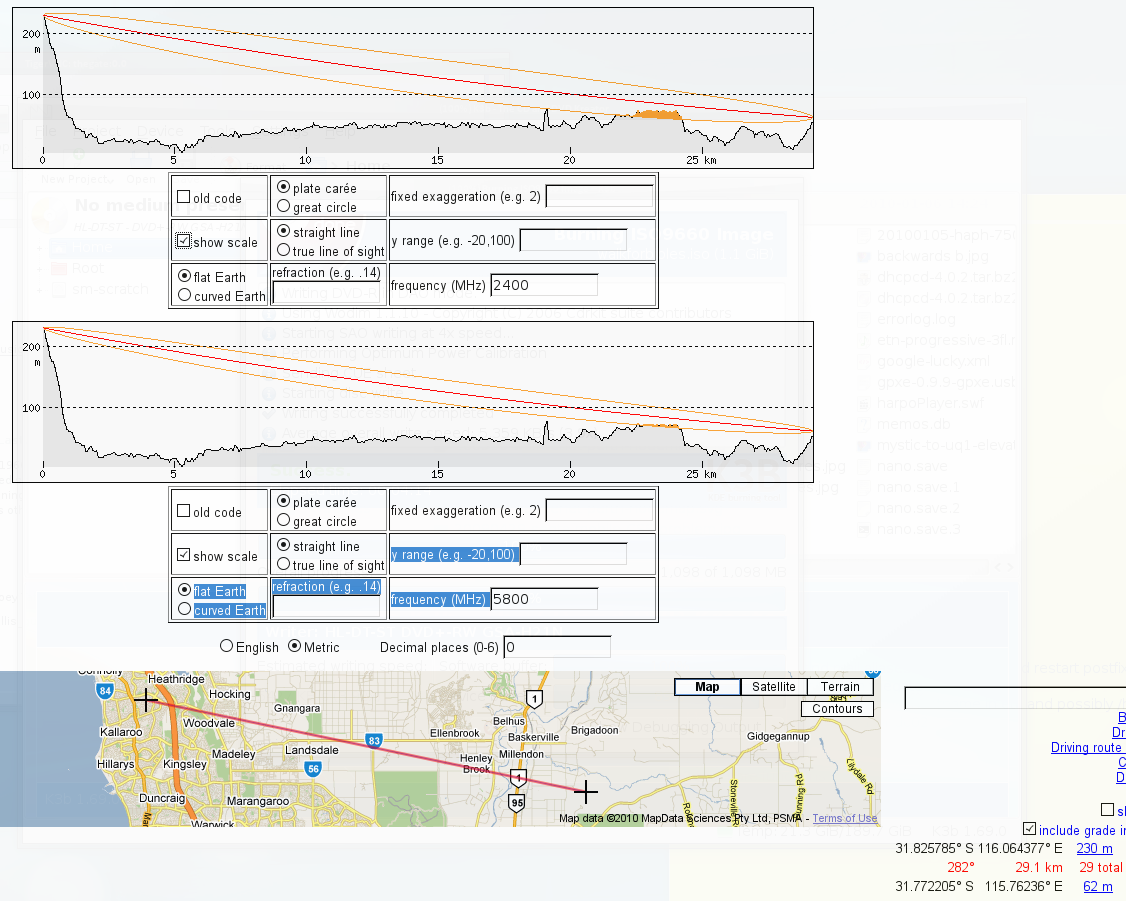
Task: Click the route 84 shield near Connolly
Action: [x=106, y=690]
